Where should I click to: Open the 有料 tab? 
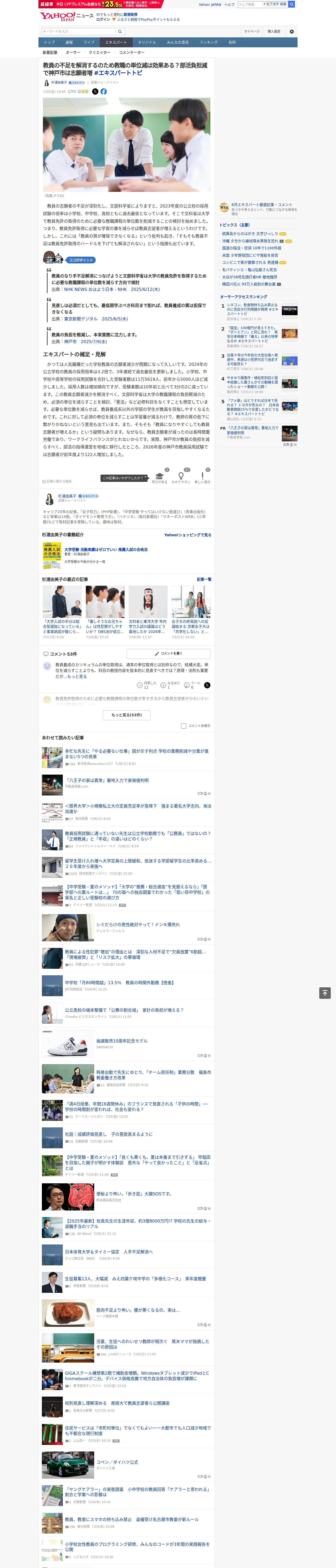pyautogui.click(x=232, y=43)
